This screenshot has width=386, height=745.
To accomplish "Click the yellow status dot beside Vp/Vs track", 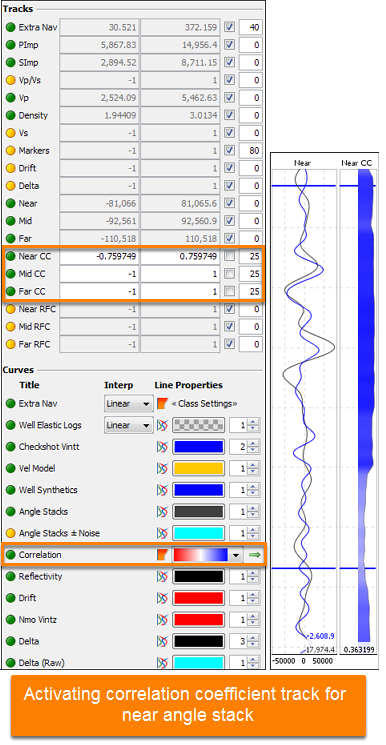I will (x=10, y=80).
